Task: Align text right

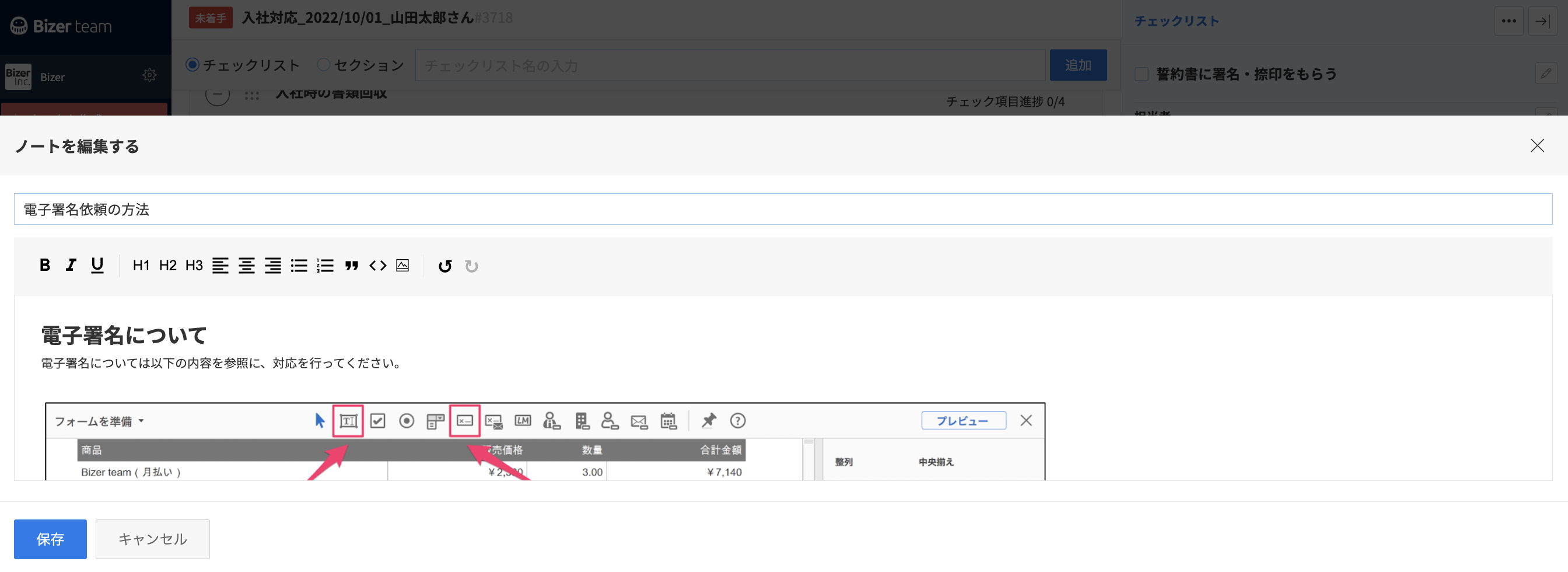Action: tap(272, 266)
